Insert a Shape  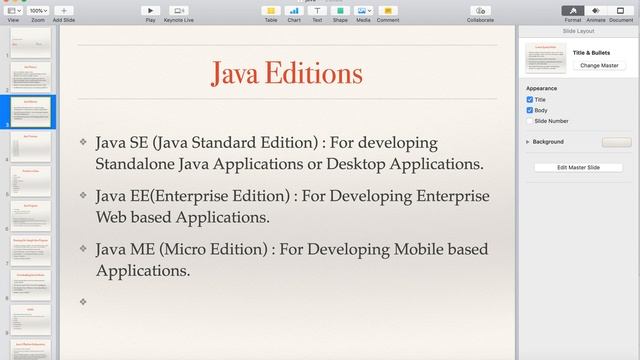pyautogui.click(x=340, y=11)
